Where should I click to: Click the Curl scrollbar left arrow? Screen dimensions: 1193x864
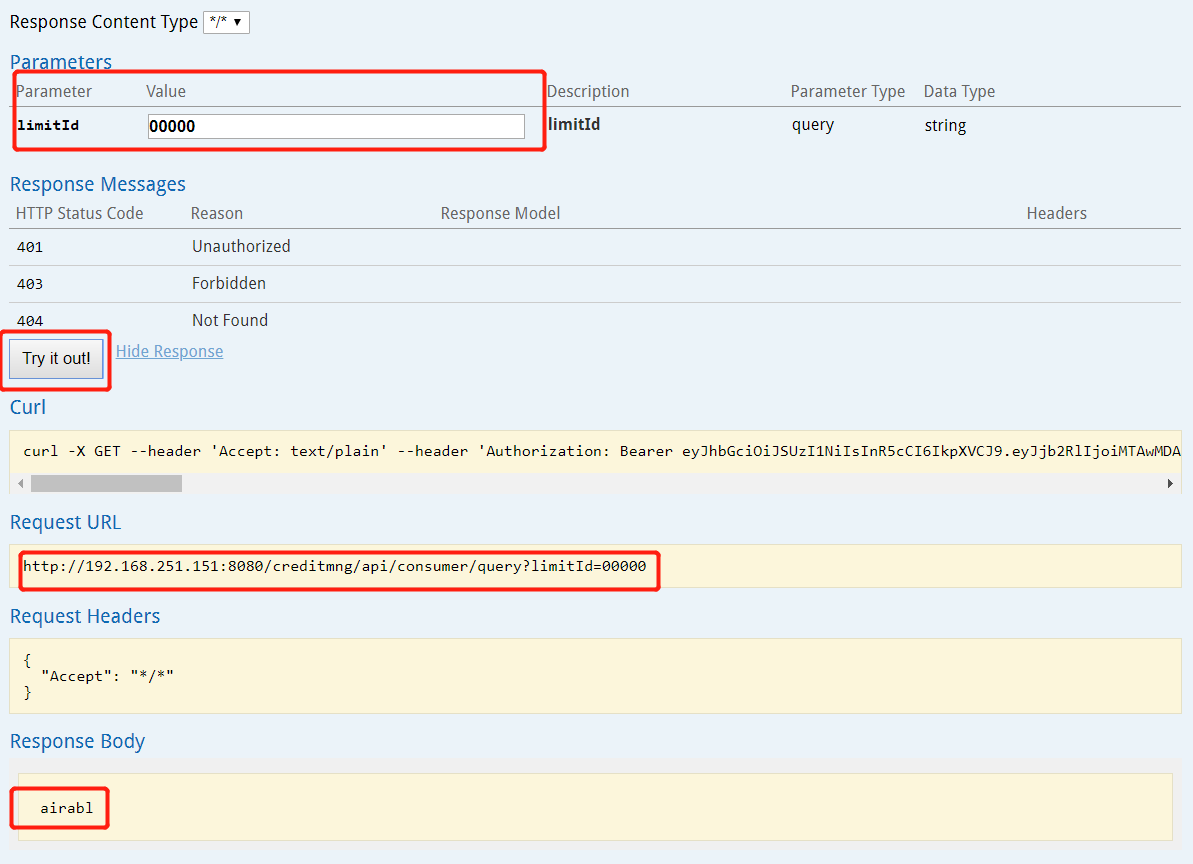(19, 483)
